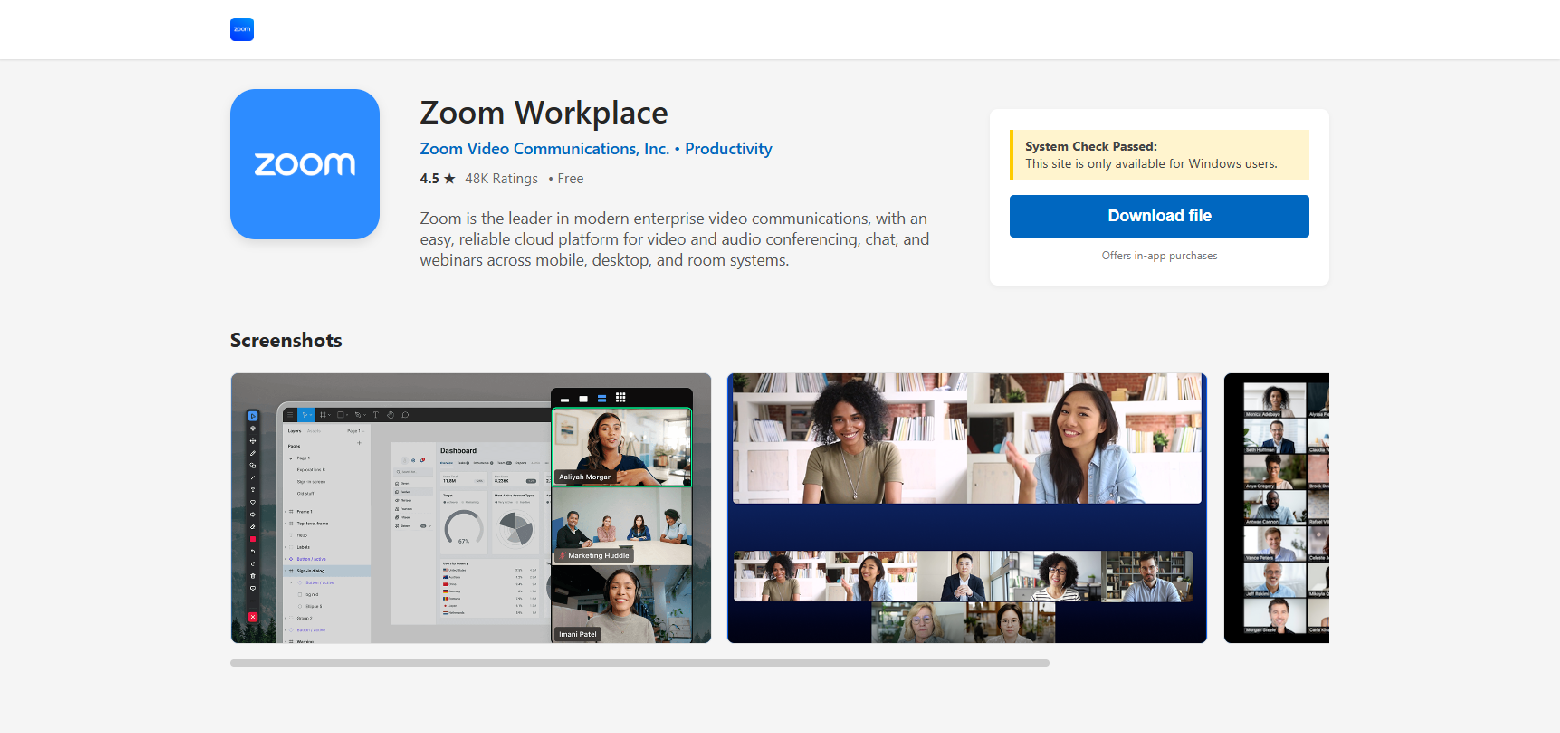Click the "48K Ratings" text
The height and width of the screenshot is (733, 1560).
501,179
